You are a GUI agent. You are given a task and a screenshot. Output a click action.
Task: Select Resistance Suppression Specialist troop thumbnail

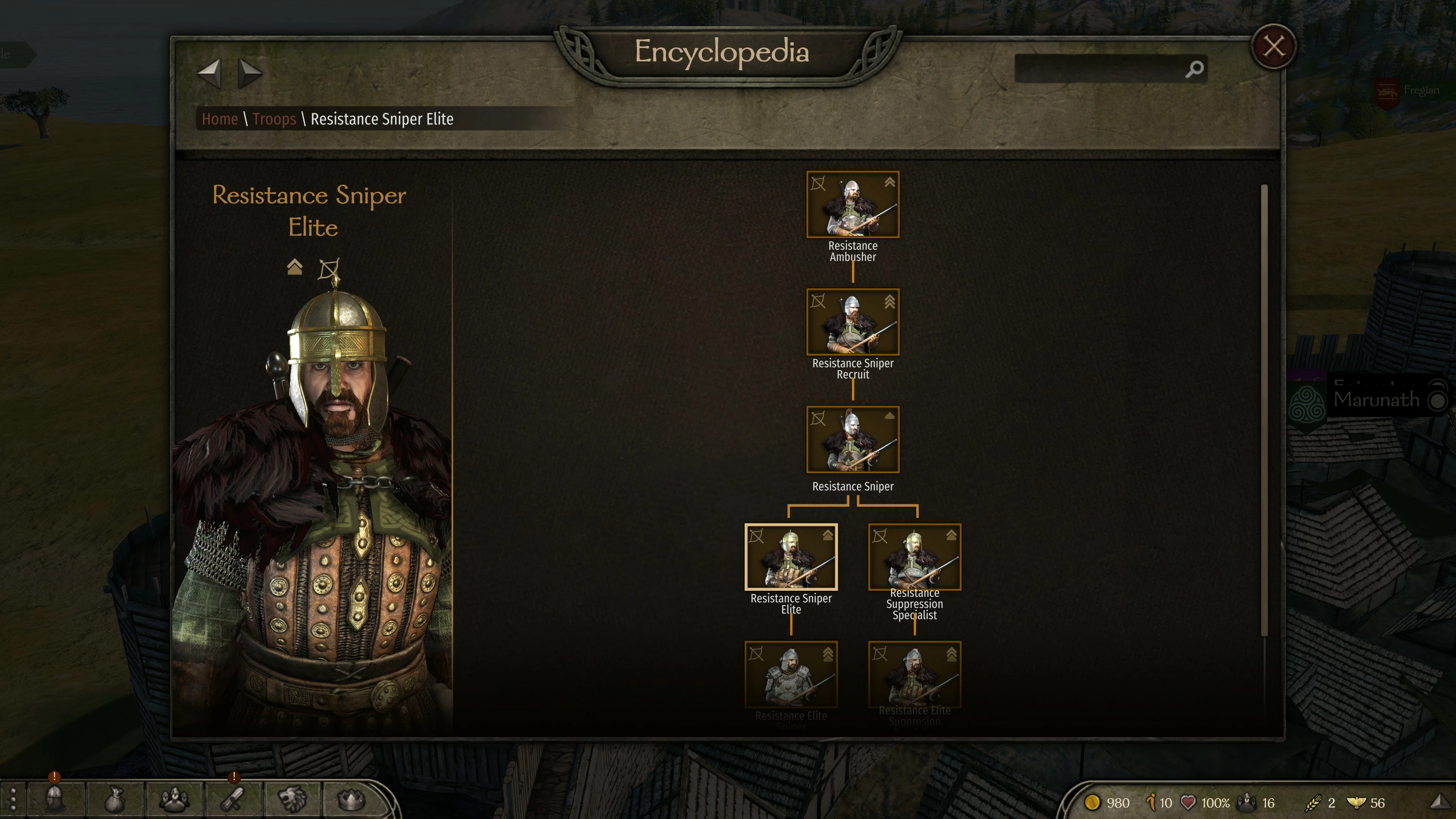click(915, 557)
